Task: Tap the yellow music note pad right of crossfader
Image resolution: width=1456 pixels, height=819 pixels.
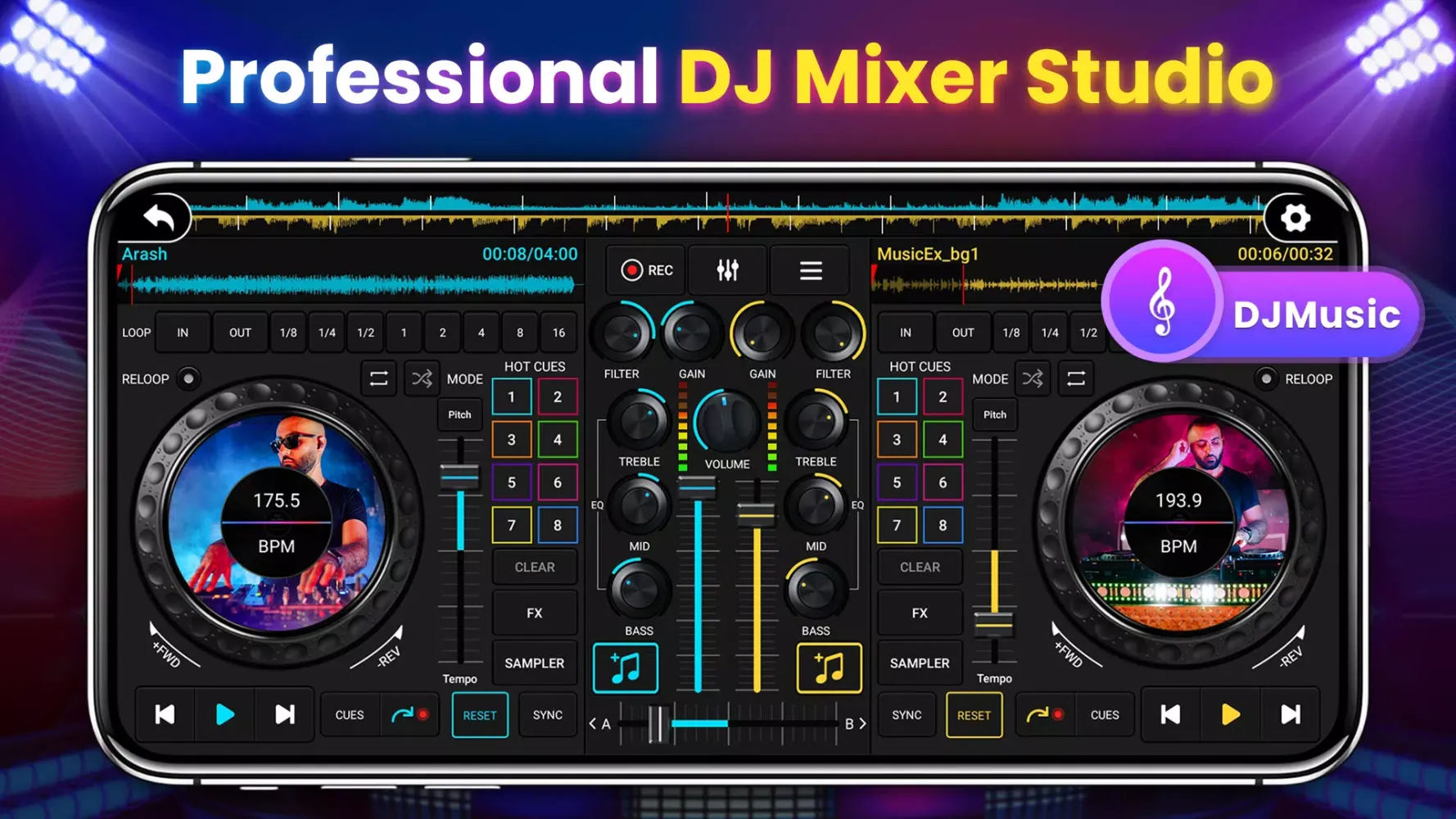Action: click(829, 667)
